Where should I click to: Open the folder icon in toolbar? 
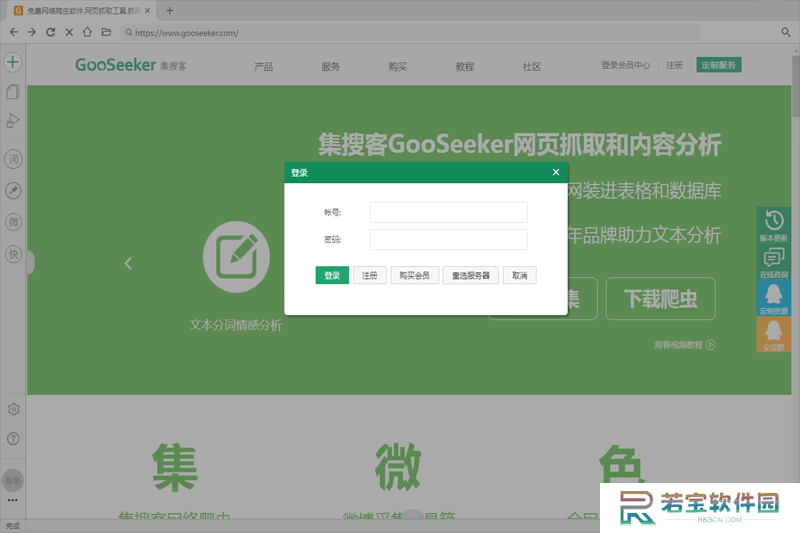click(106, 32)
